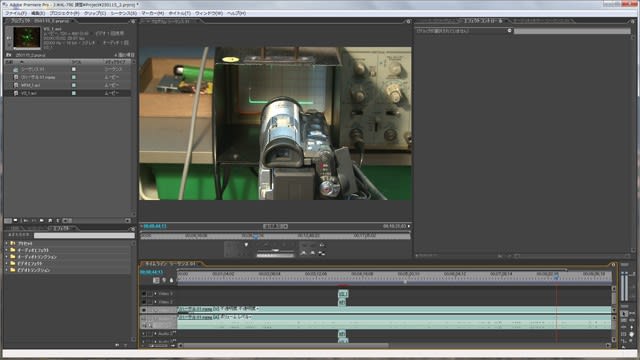Switch to the エフェクトコントロール tab

pyautogui.click(x=484, y=20)
